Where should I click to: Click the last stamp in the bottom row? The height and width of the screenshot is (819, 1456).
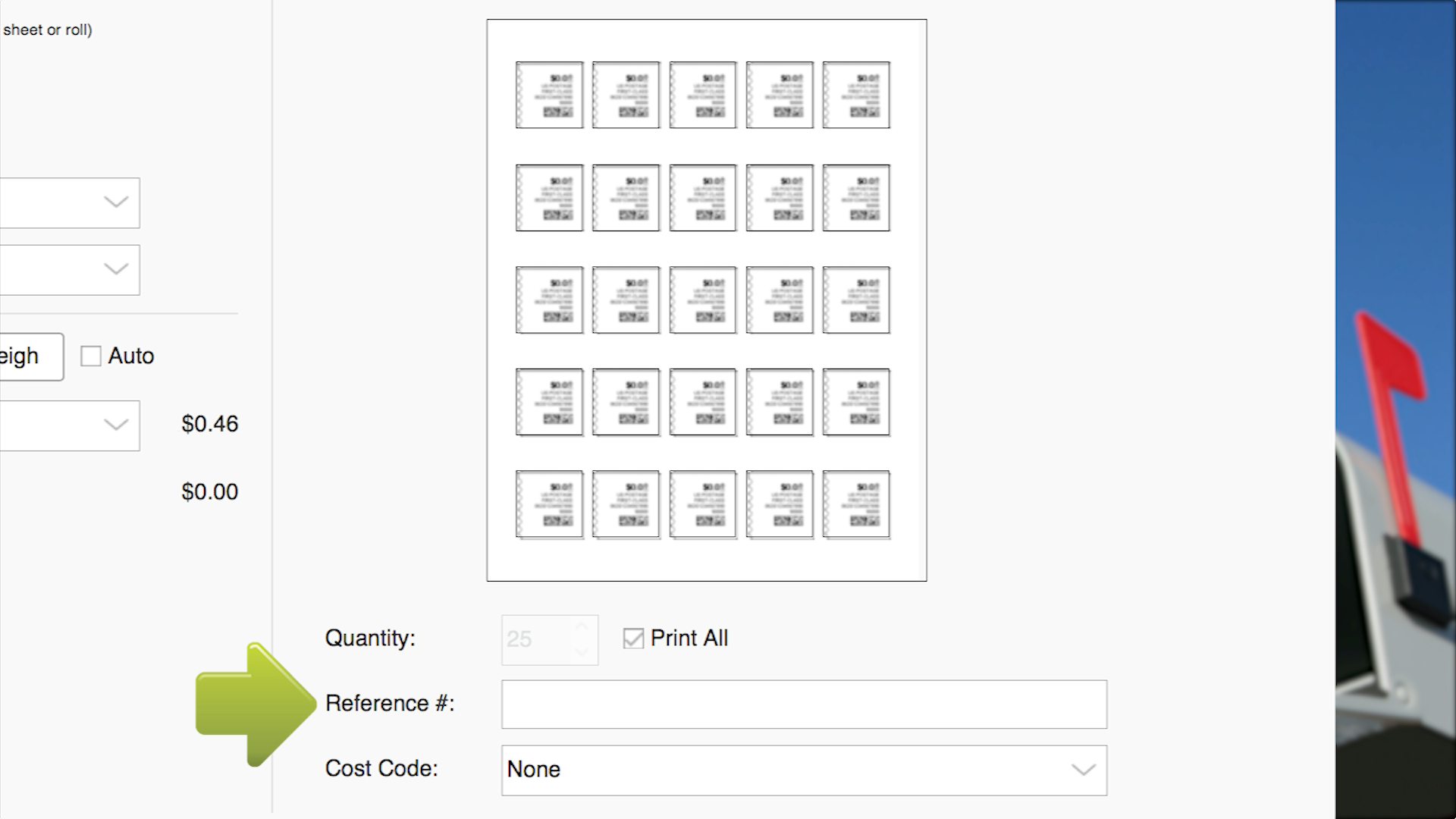(856, 504)
